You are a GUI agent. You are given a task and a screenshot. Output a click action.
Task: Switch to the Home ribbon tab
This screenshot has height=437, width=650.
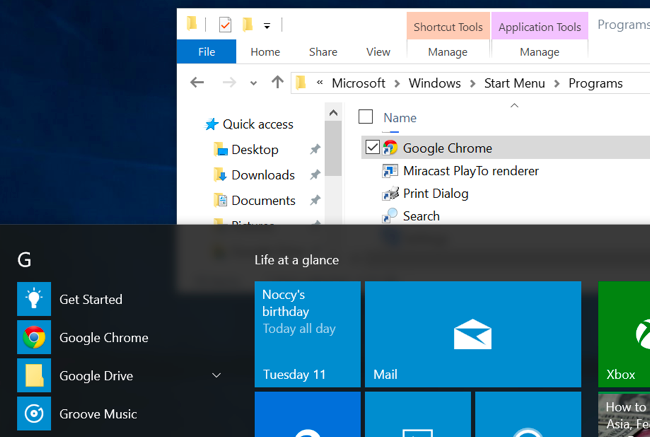265,52
